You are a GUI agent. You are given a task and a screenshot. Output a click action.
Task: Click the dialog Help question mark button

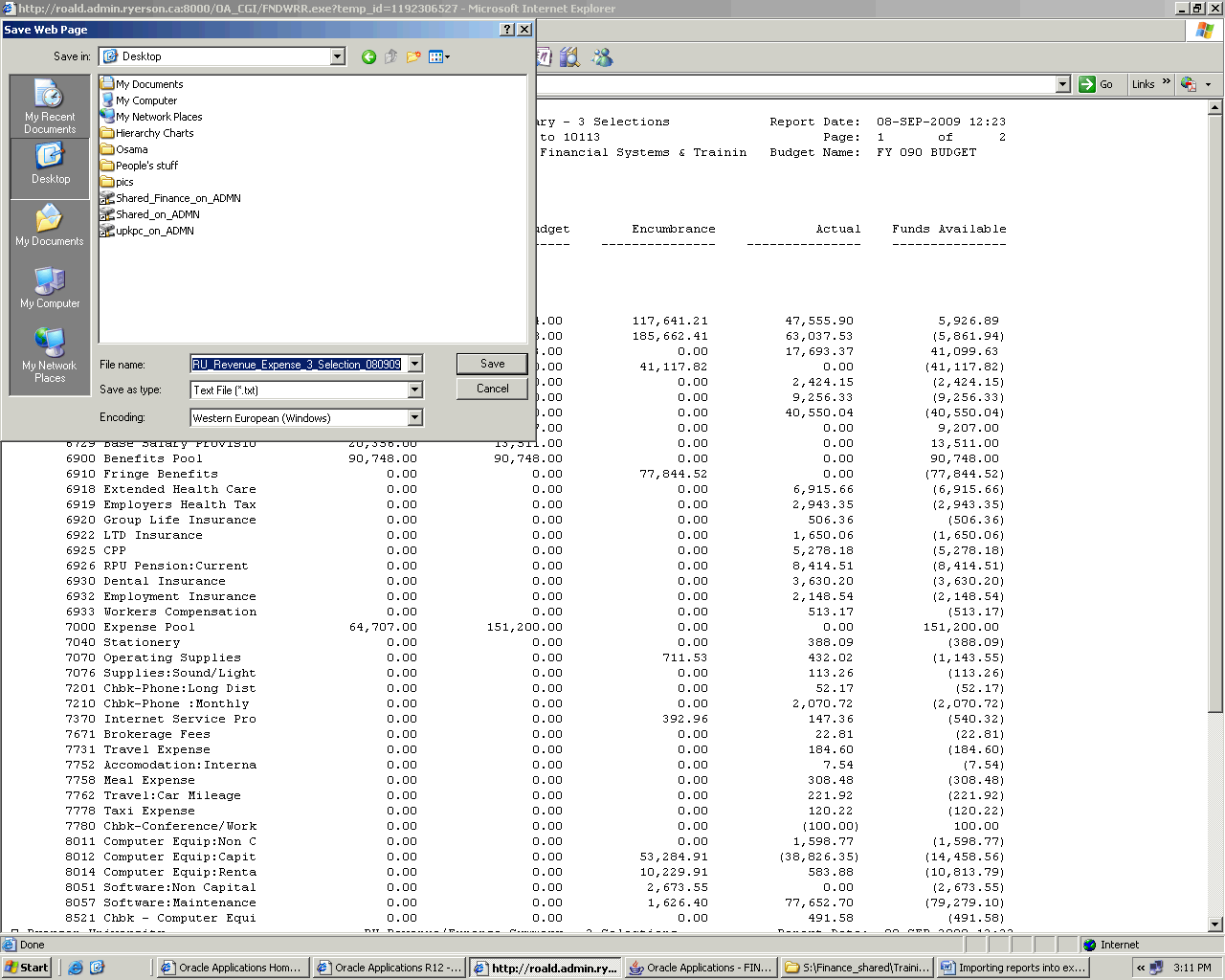coord(507,30)
